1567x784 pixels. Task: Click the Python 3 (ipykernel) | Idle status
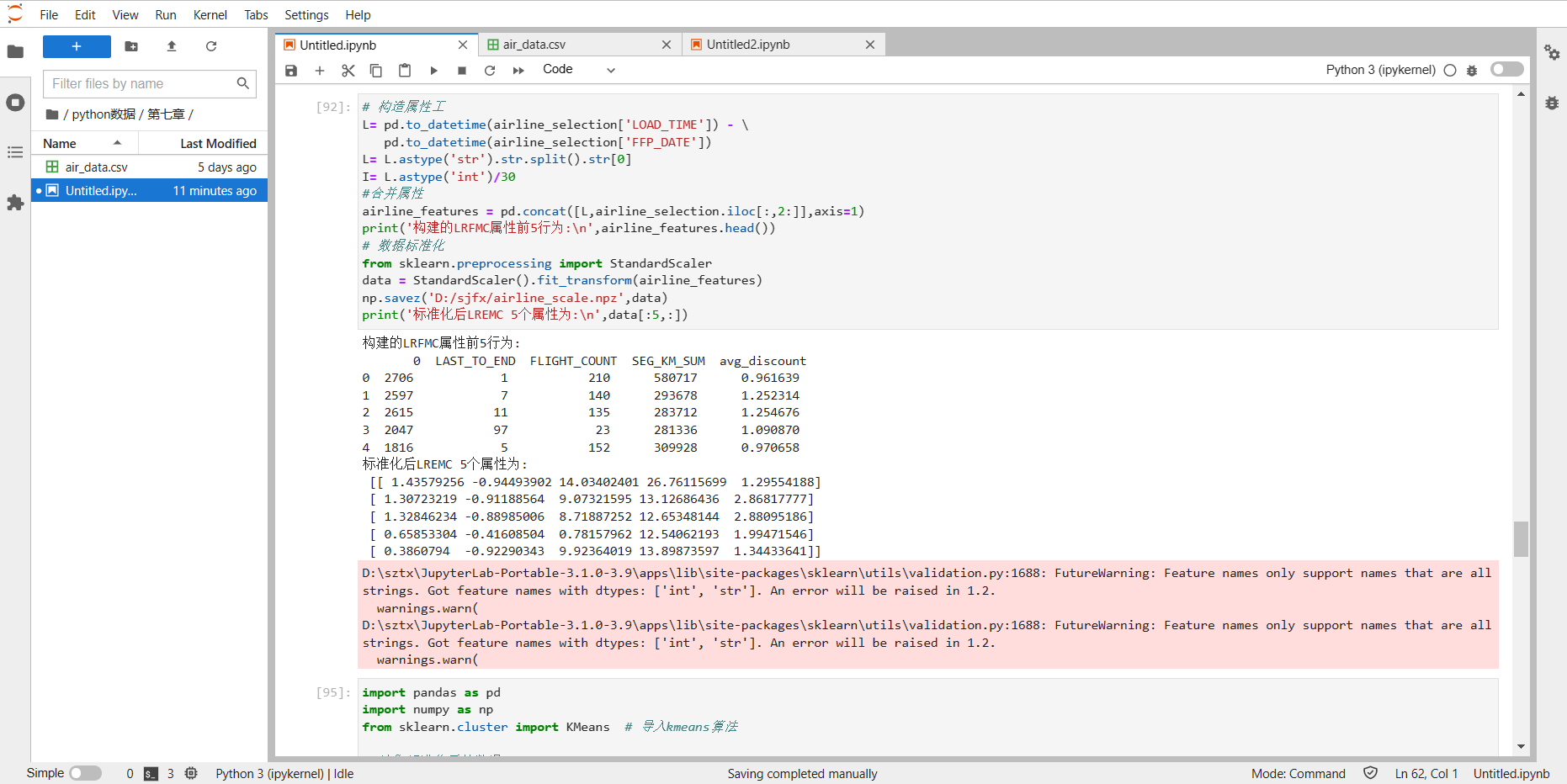click(x=284, y=774)
